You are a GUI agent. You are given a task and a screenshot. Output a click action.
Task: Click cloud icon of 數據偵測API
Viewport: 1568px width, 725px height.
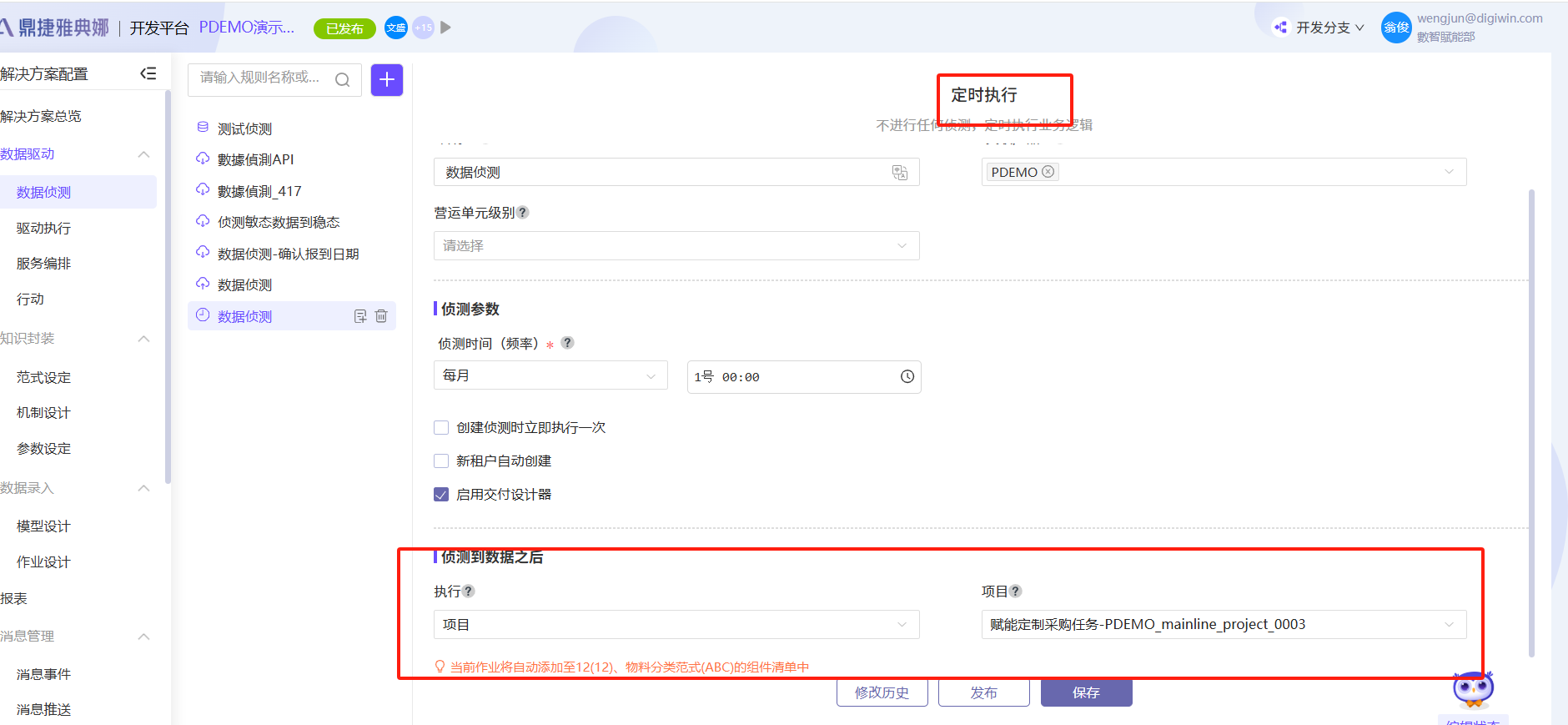click(203, 159)
